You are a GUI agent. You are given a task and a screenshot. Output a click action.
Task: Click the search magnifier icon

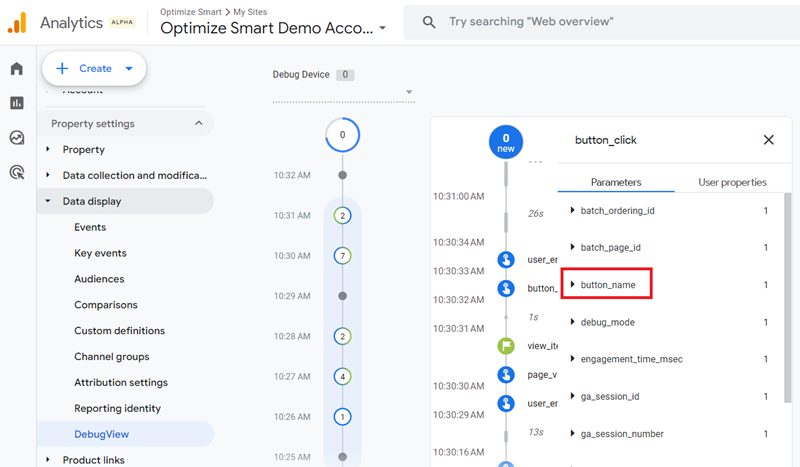429,22
